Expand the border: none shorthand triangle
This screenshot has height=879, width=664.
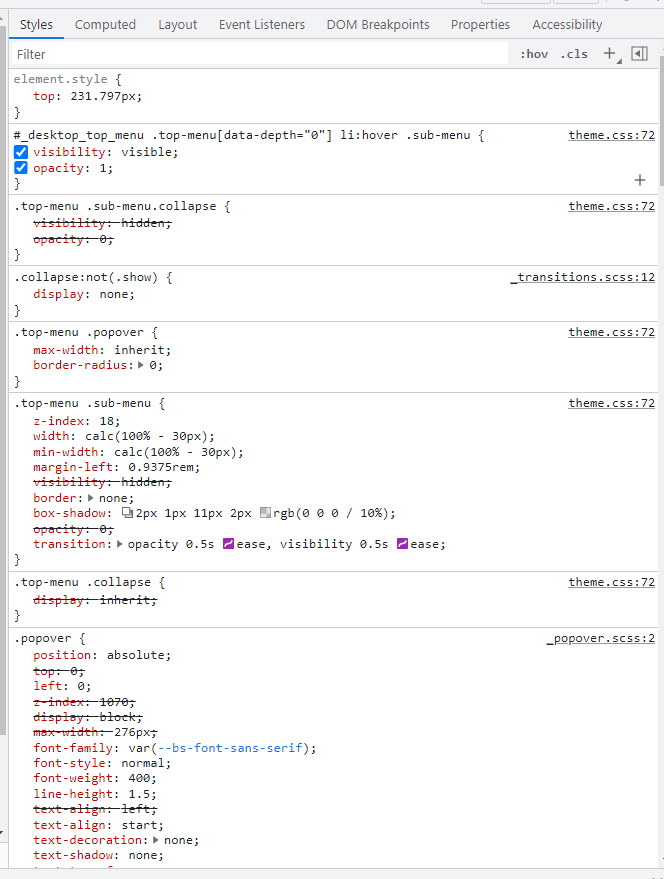click(x=91, y=498)
